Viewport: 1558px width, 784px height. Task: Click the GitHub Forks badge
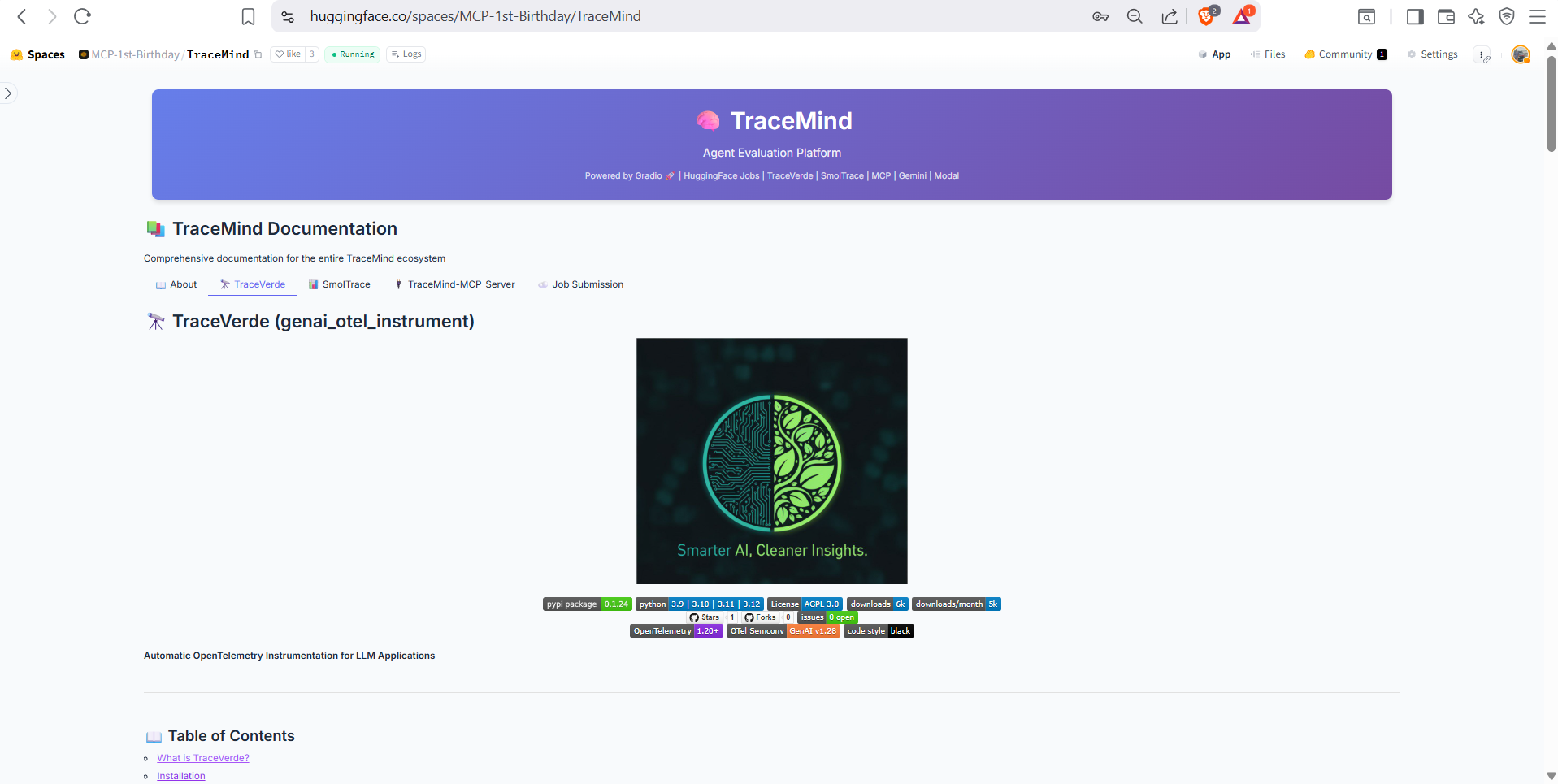[x=768, y=617]
